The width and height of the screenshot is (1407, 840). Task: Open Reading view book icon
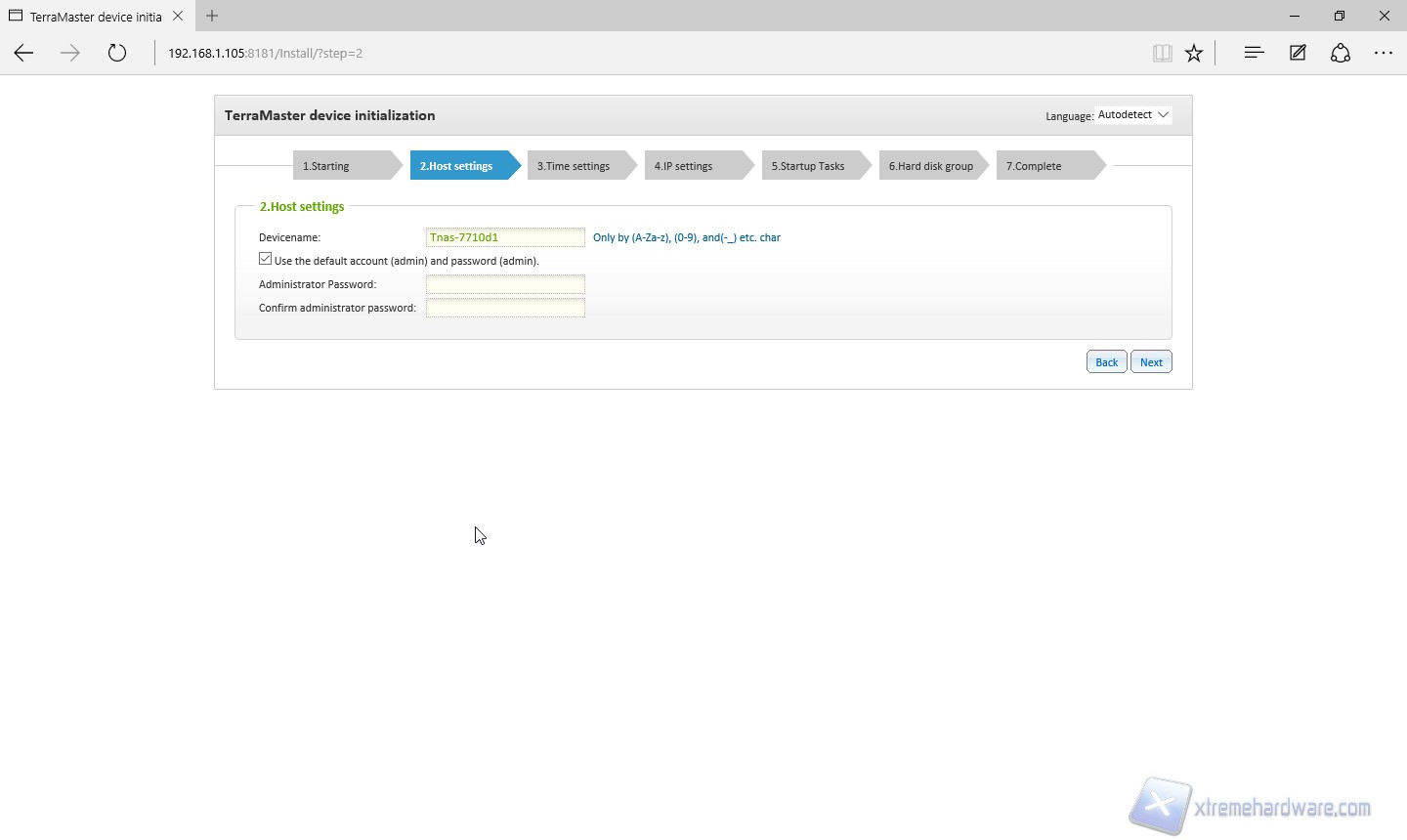pyautogui.click(x=1162, y=54)
